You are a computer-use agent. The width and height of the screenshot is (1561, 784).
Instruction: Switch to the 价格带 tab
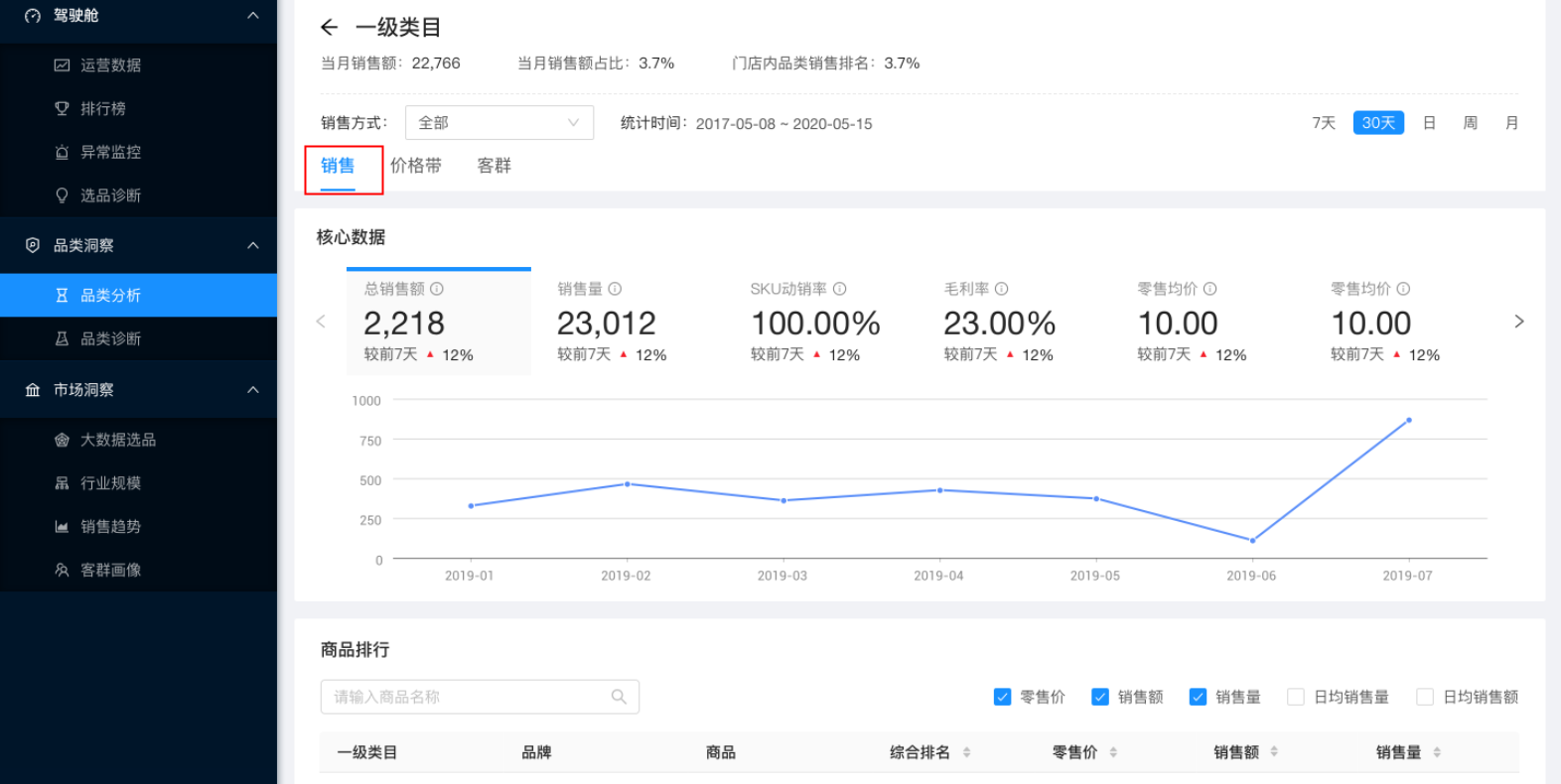coord(415,166)
